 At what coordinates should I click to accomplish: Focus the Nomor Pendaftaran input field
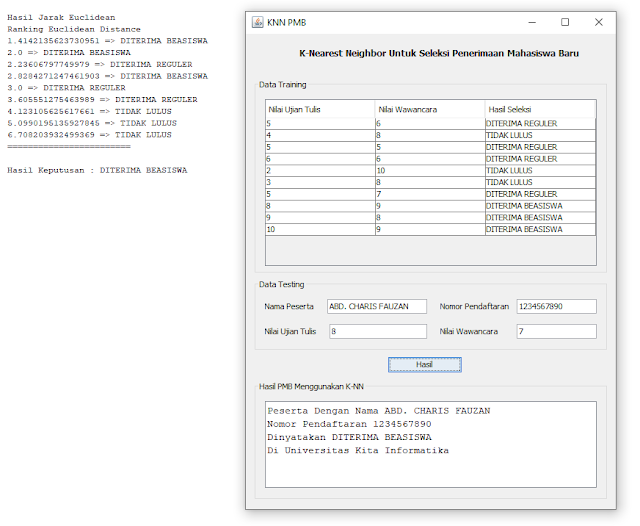point(556,306)
